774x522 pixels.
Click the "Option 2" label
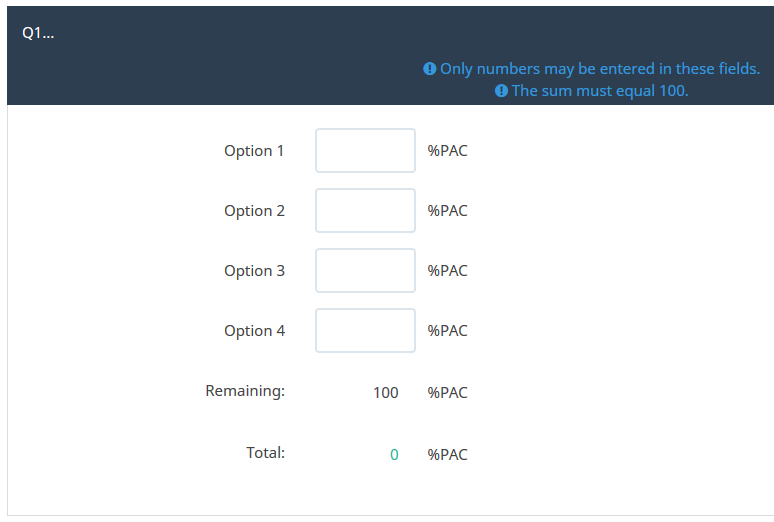coord(254,211)
